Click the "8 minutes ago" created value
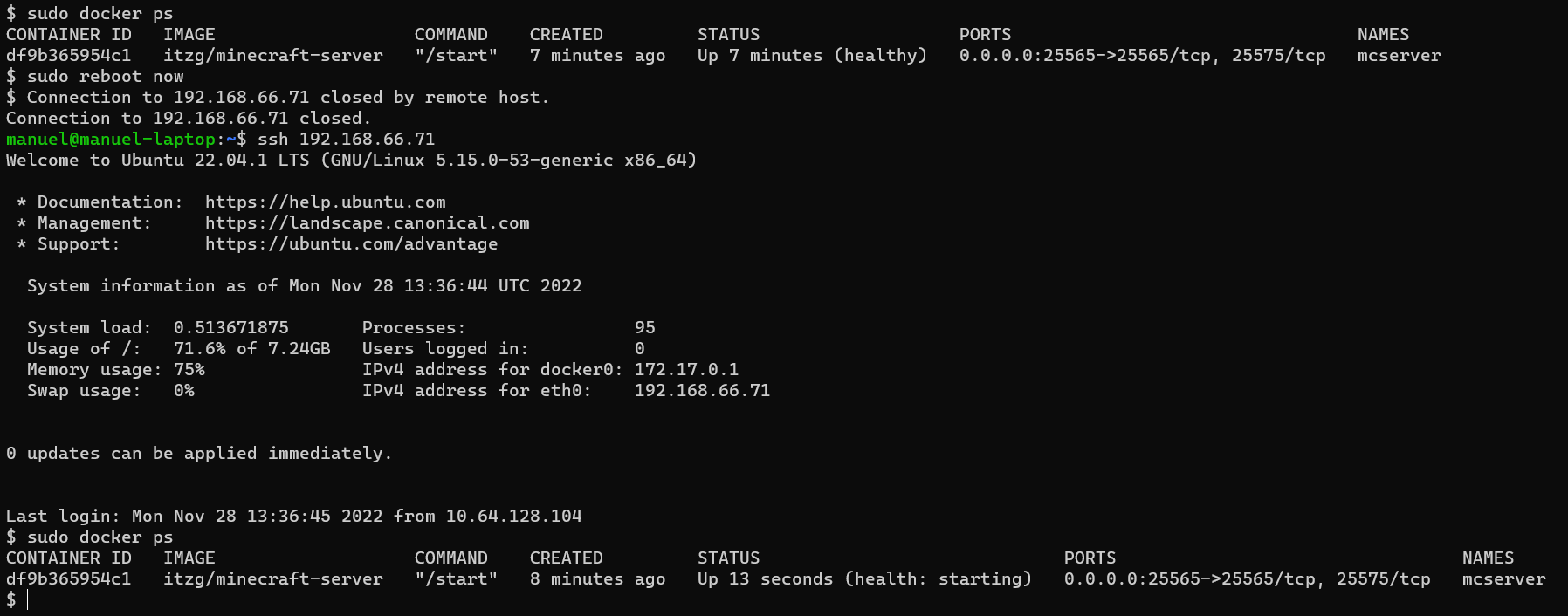 click(x=597, y=579)
